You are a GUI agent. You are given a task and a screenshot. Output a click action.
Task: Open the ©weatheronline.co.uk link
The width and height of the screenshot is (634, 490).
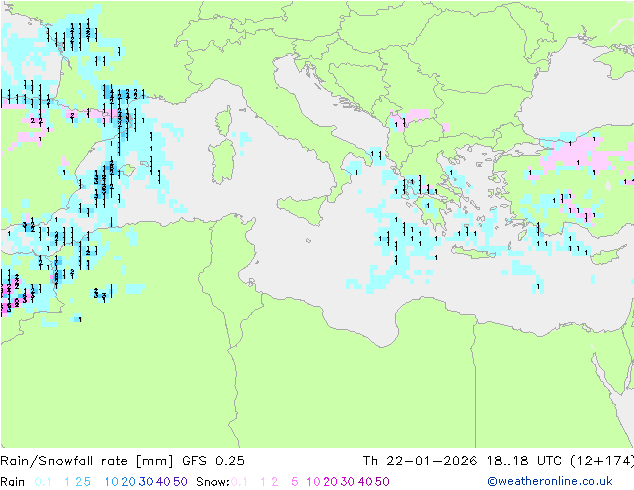[x=550, y=481]
